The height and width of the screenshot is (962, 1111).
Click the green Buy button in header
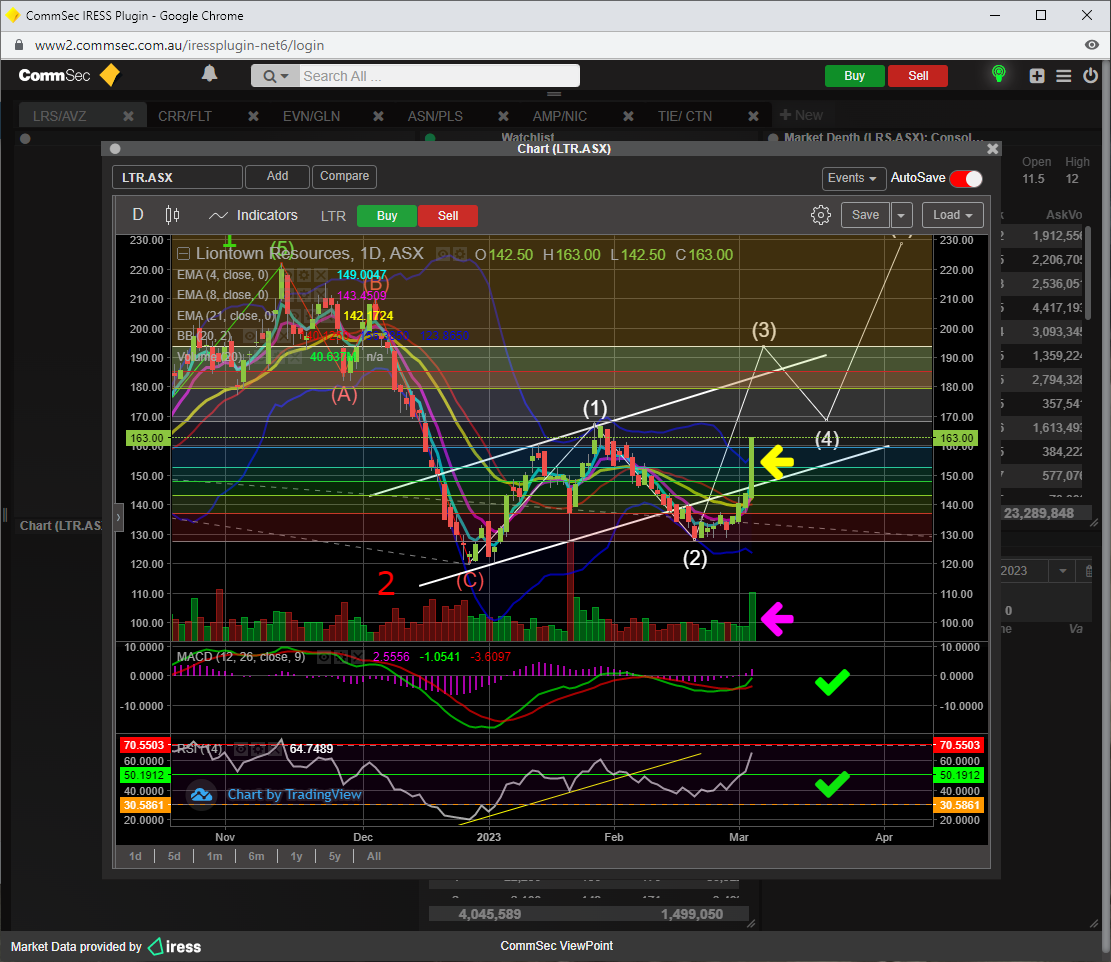point(855,76)
